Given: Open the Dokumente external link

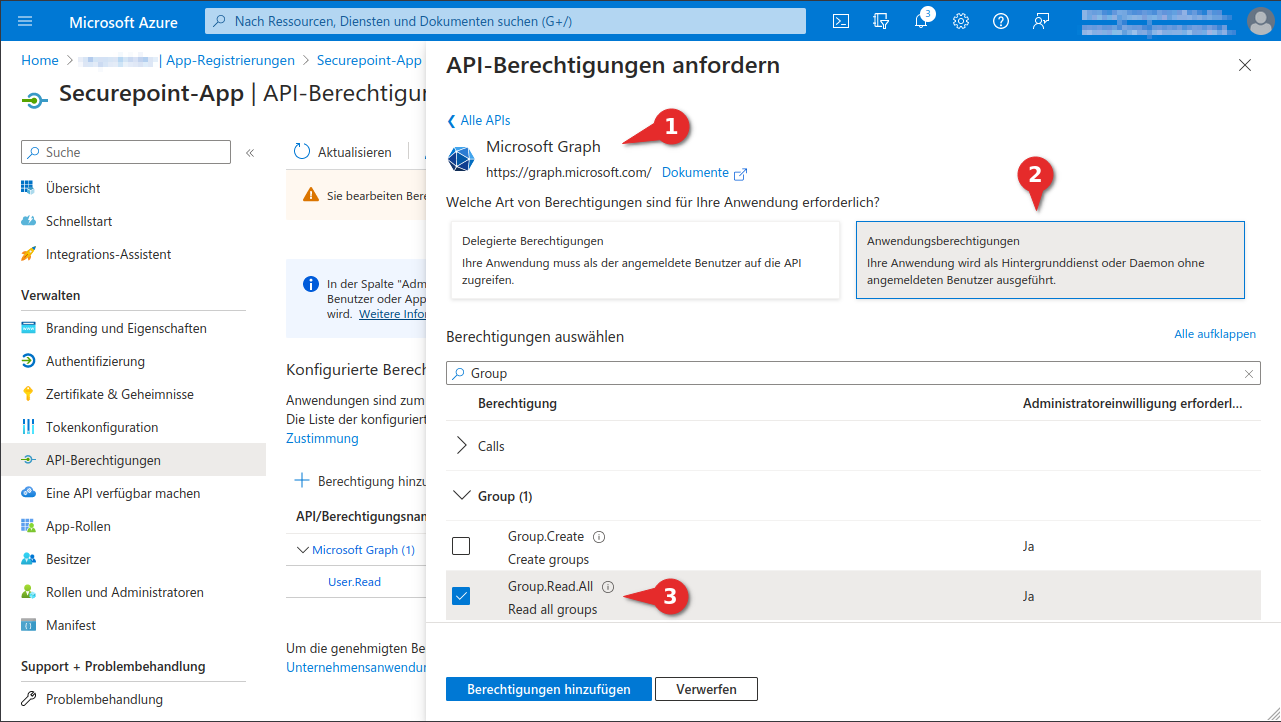Looking at the screenshot, I should click(704, 173).
